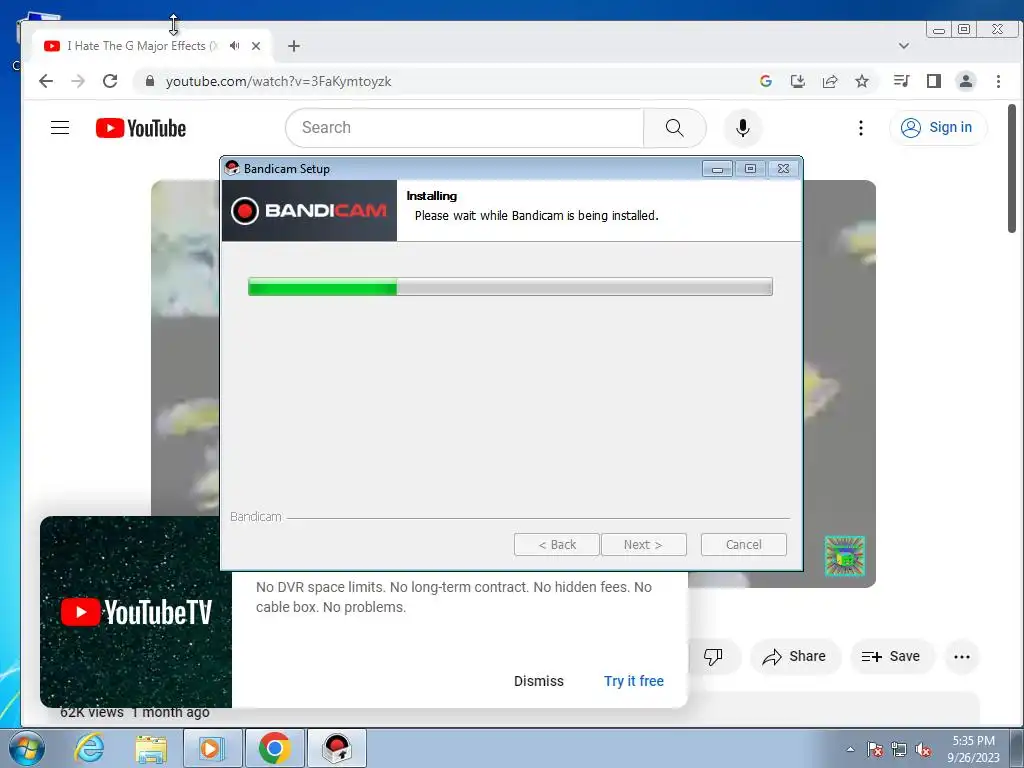The height and width of the screenshot is (768, 1024).
Task: Focus the YouTube Search field
Action: [x=464, y=127]
